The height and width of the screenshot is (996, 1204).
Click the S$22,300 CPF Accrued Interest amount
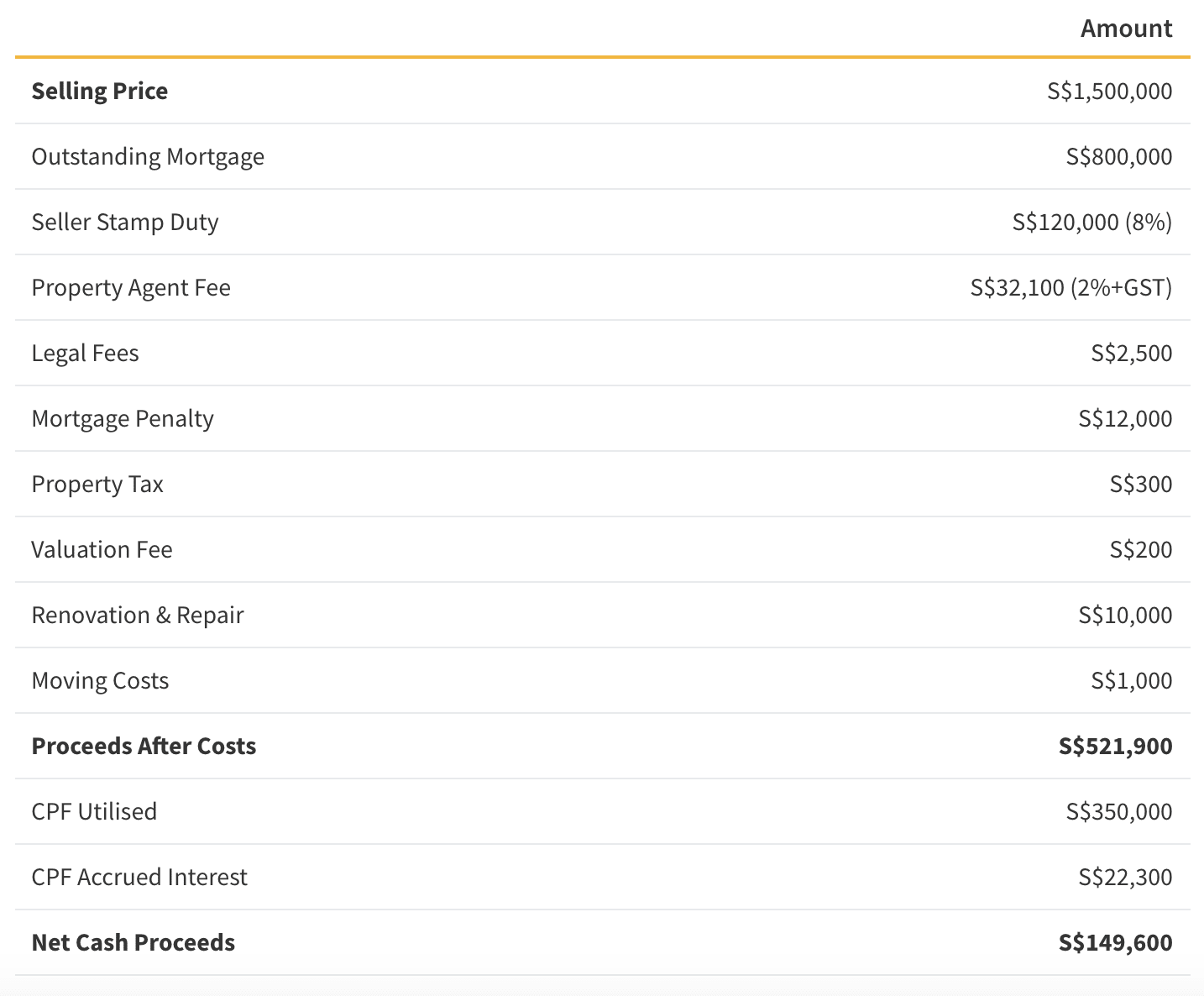pyautogui.click(x=1125, y=877)
